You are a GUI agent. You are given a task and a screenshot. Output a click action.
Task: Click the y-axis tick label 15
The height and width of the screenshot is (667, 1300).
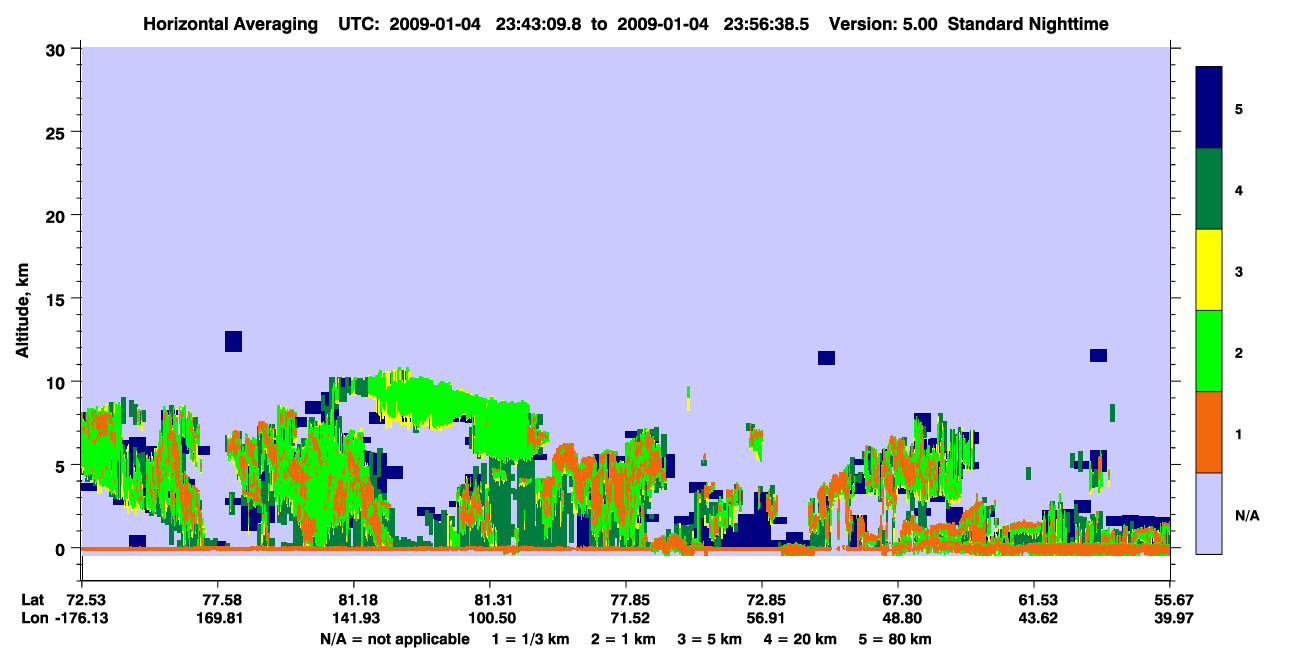58,298
